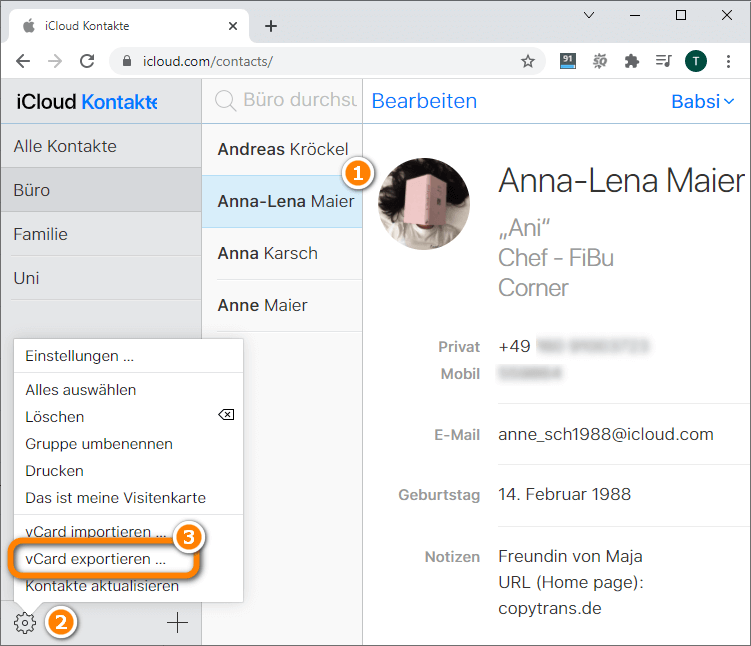Click the URL (Home page): note line
Screen dimensions: 751x646
pos(571,582)
